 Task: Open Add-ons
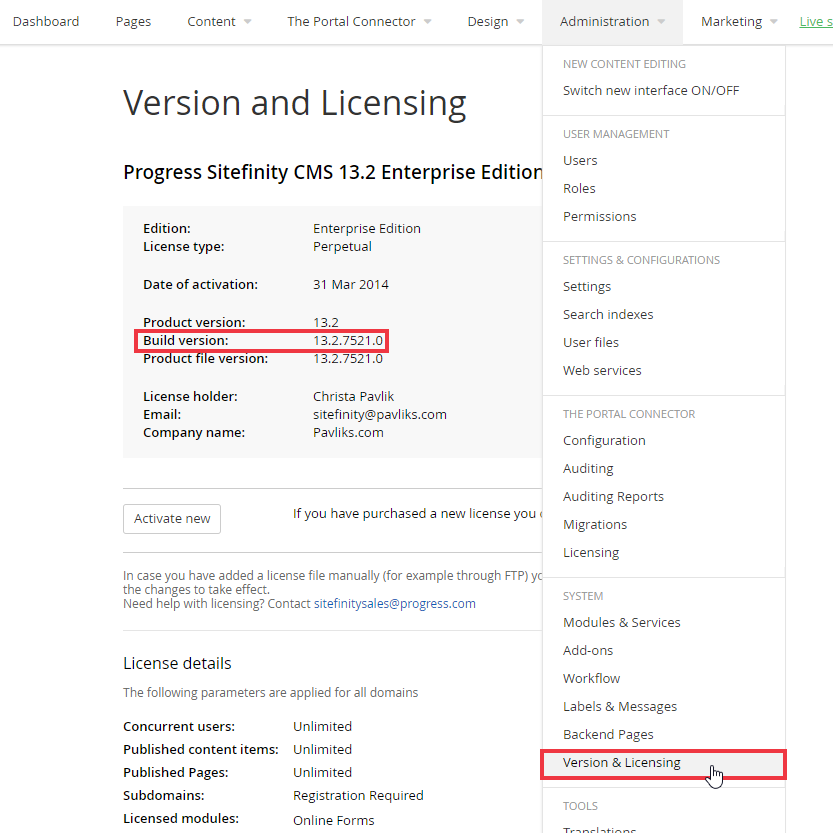point(588,651)
